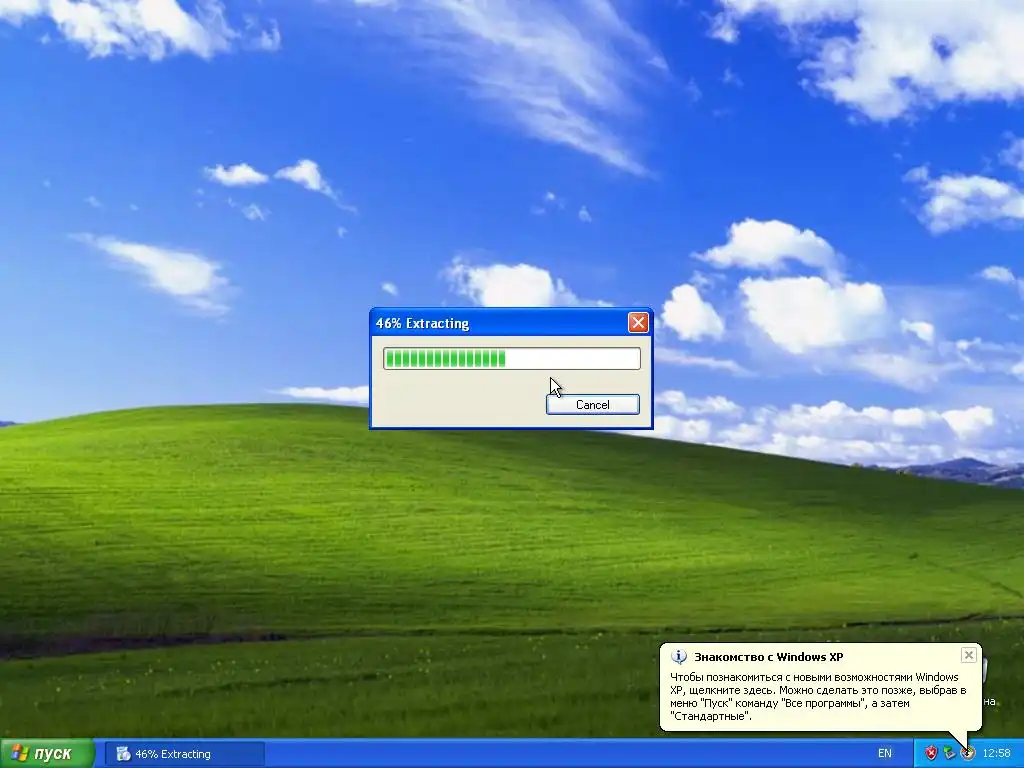Open the Пуск start menu
The height and width of the screenshot is (768, 1024).
tap(47, 754)
